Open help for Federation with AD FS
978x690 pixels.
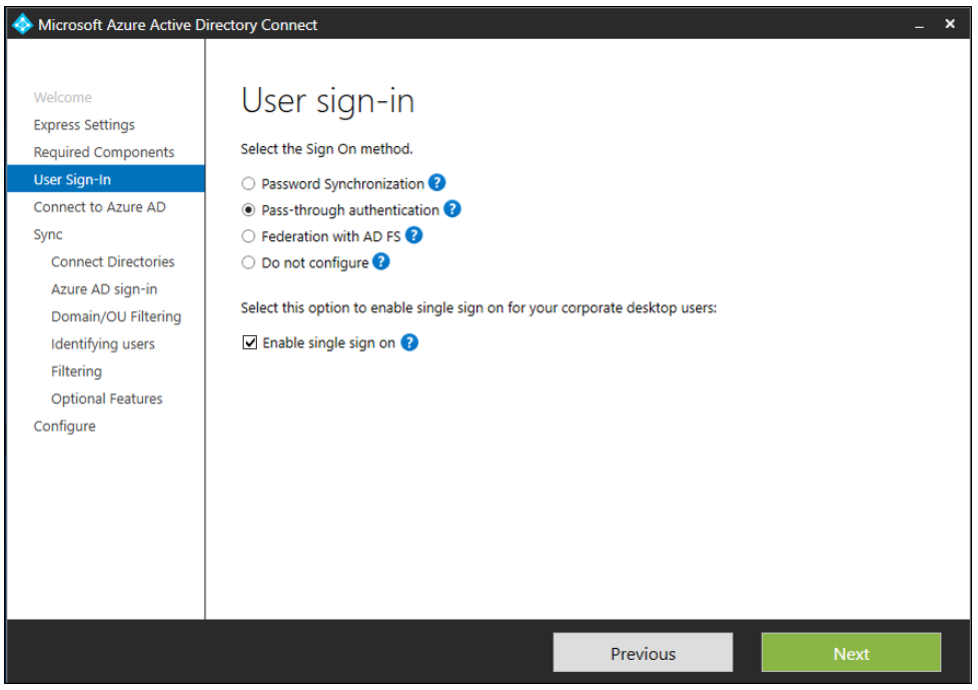(414, 235)
